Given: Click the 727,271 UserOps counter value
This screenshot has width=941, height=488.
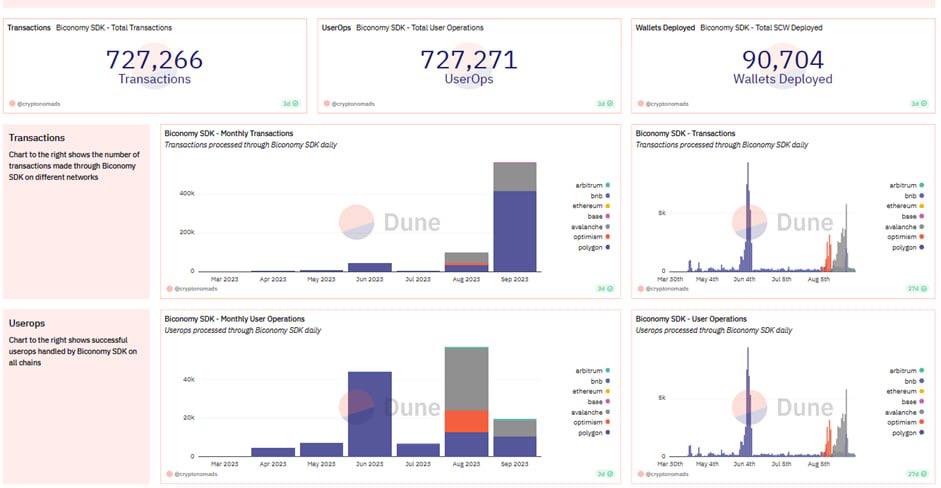Looking at the screenshot, I should tap(469, 60).
